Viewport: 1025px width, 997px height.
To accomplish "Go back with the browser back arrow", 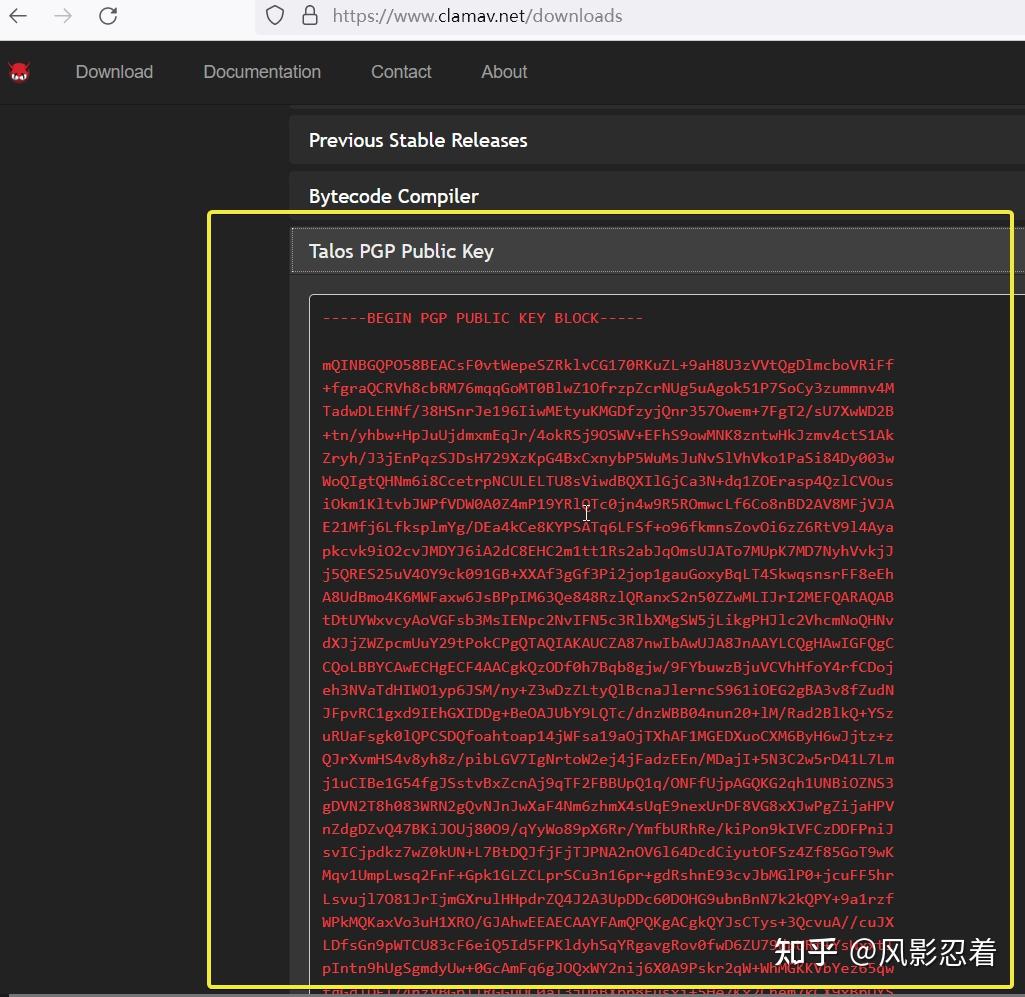I will 18,16.
